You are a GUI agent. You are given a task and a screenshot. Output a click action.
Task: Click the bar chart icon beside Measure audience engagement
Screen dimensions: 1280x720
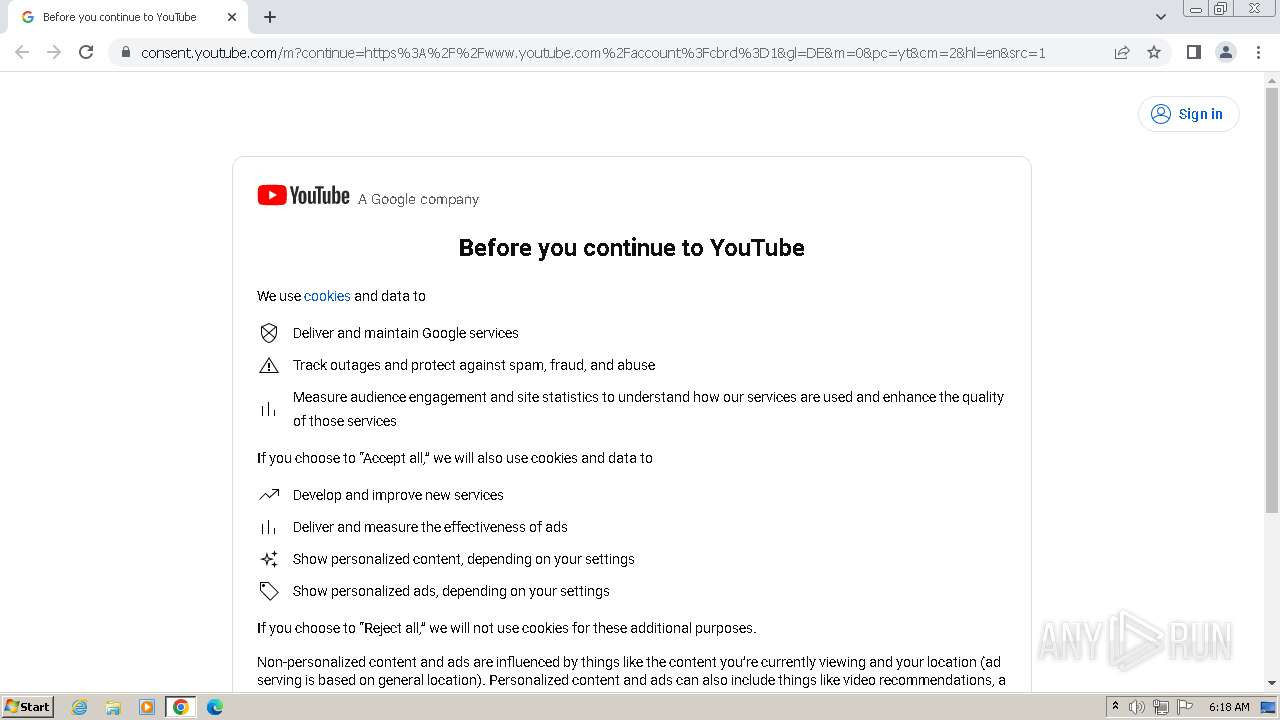(269, 409)
